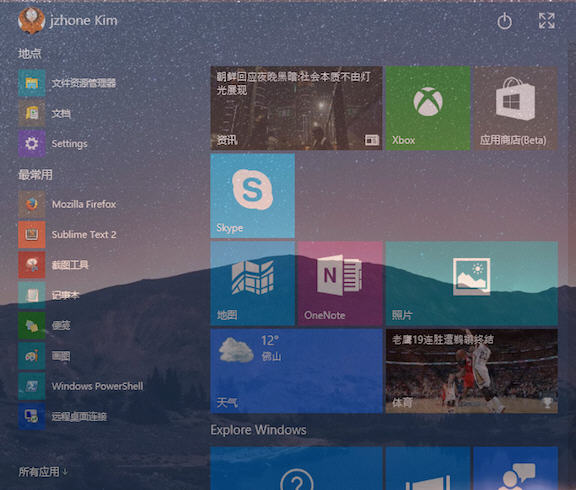Launch the Windows PowerShell icon
The height and width of the screenshot is (490, 576).
(x=32, y=386)
